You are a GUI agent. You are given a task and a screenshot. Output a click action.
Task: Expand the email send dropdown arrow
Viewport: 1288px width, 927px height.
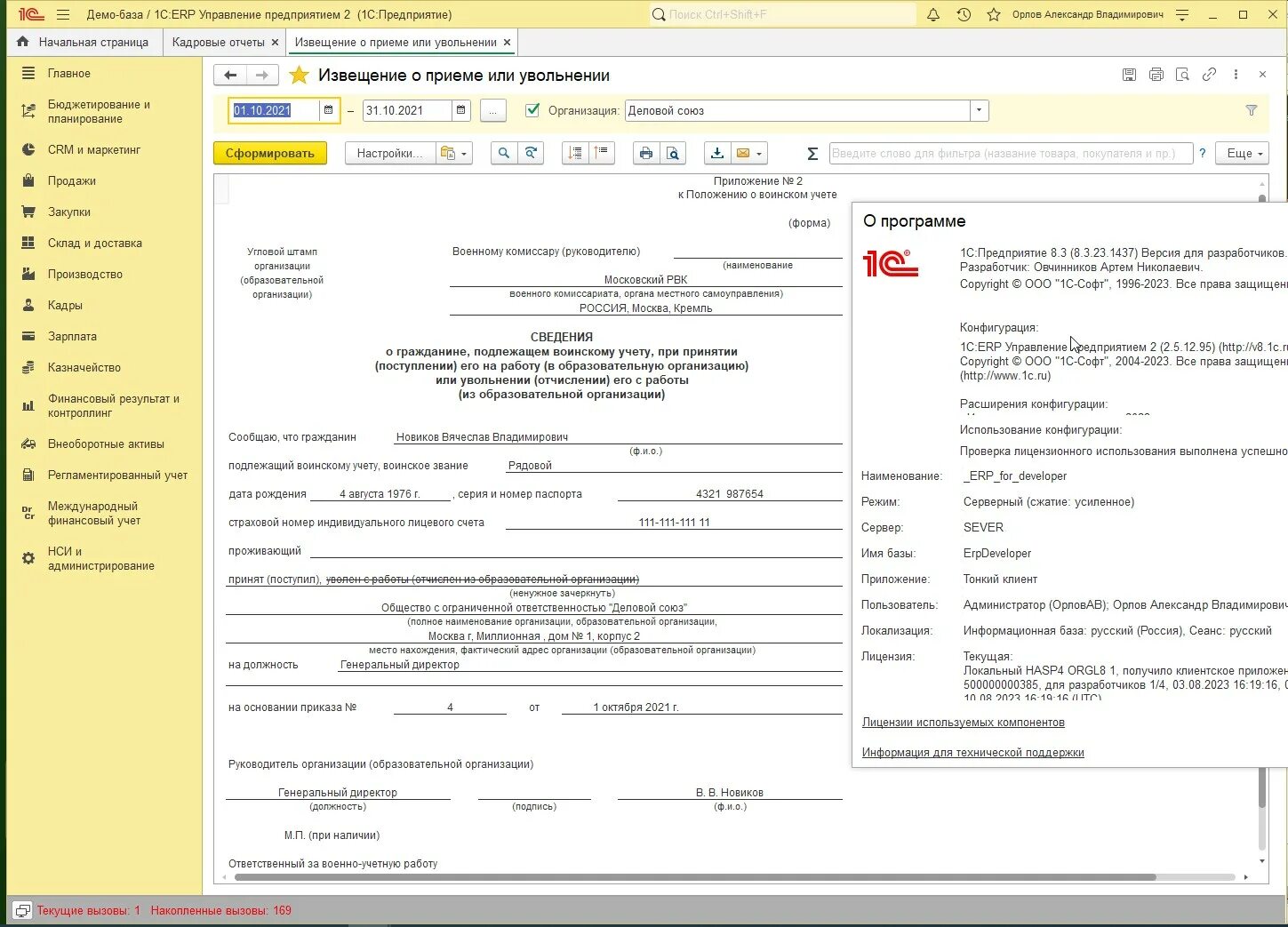(760, 154)
